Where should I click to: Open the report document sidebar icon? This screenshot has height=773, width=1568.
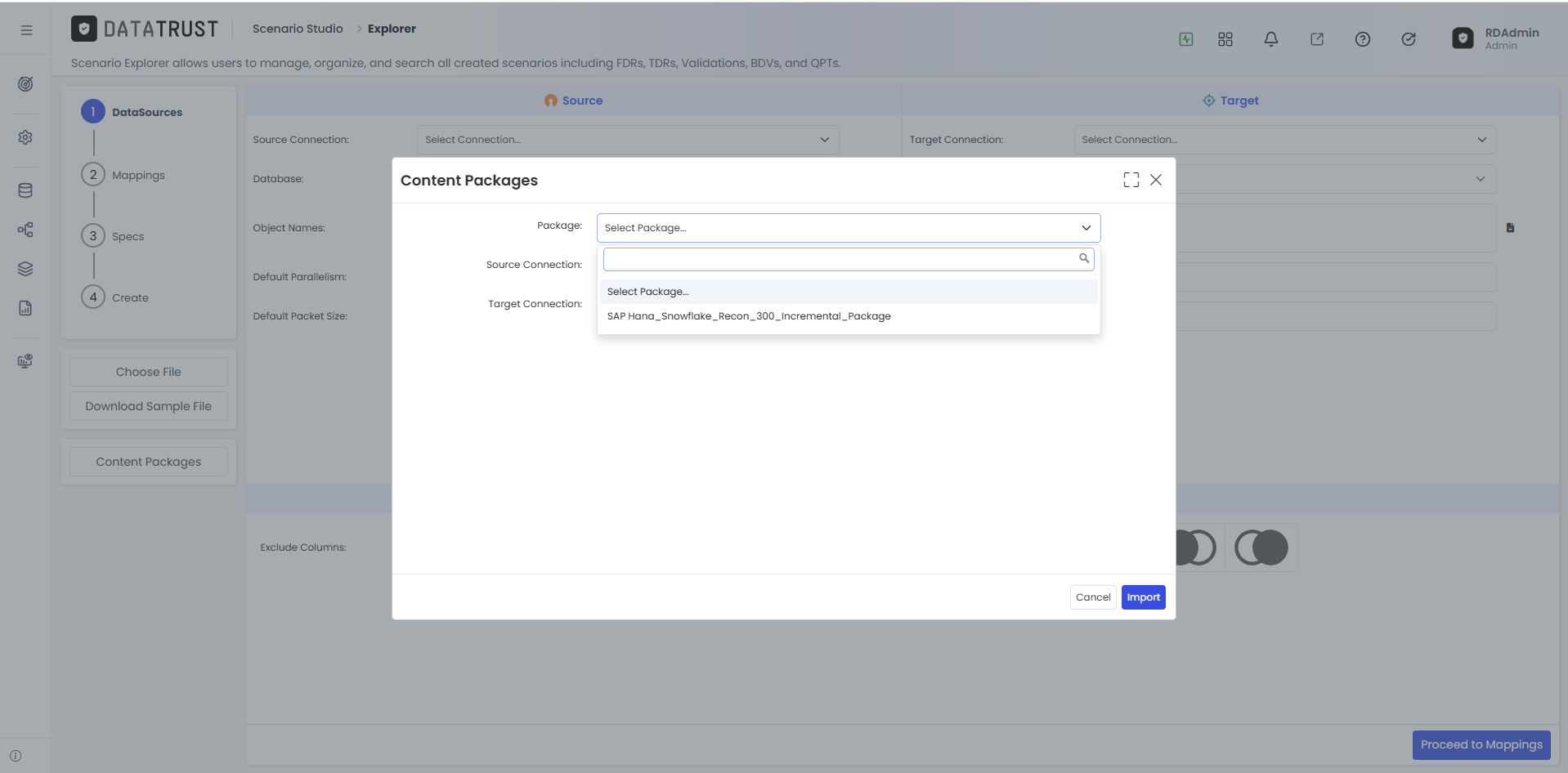tap(25, 308)
